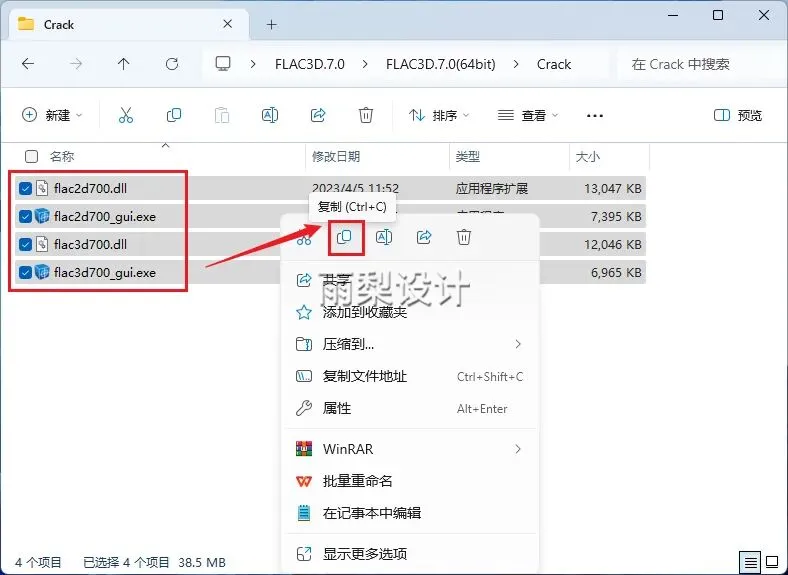Uncheck the flac2d700.dll checkbox
This screenshot has height=575, width=788.
(25, 188)
